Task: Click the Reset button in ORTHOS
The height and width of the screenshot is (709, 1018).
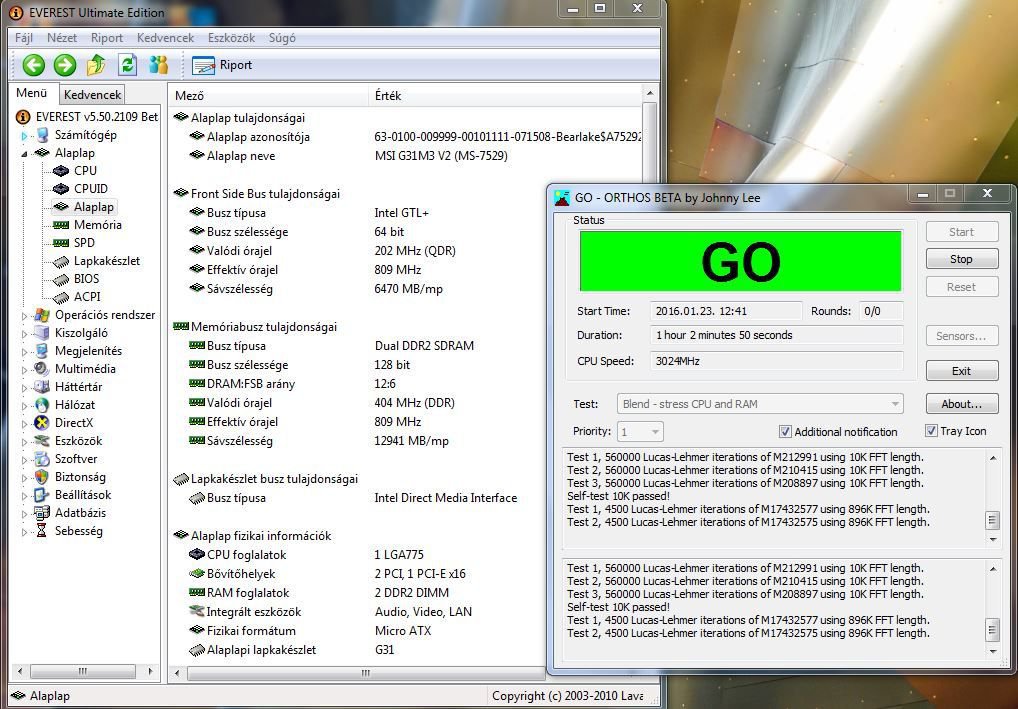Action: tap(962, 287)
